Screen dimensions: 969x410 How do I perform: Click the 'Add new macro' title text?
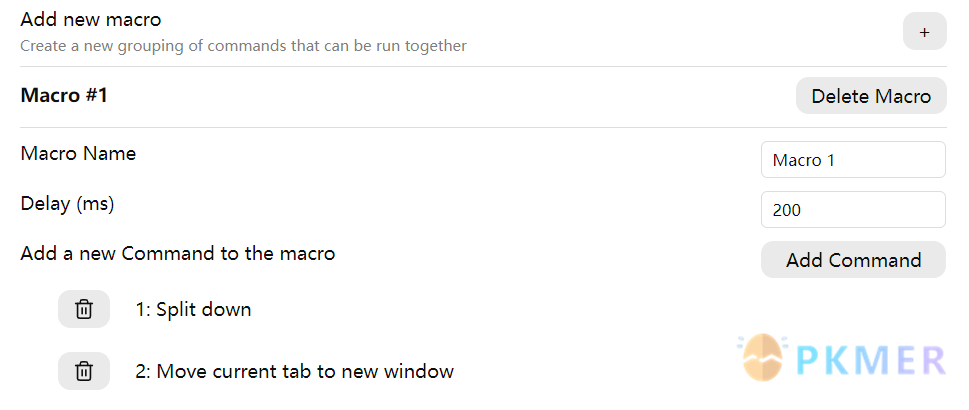[x=91, y=19]
